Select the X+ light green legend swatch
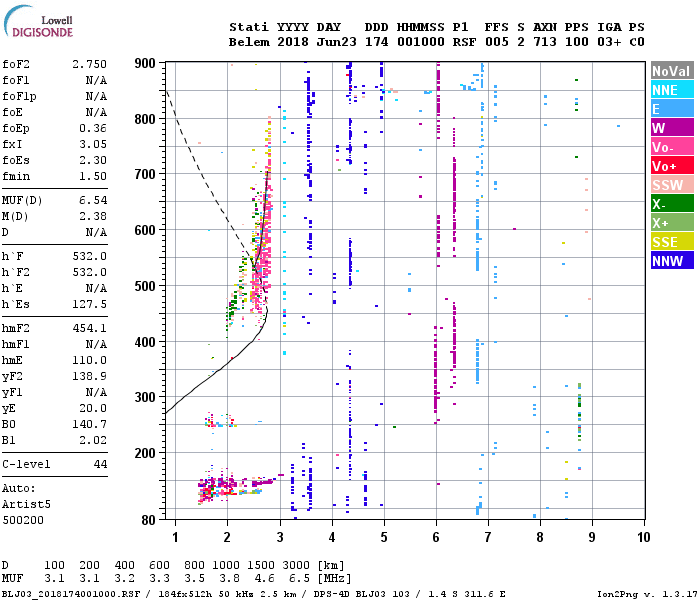 coord(672,223)
